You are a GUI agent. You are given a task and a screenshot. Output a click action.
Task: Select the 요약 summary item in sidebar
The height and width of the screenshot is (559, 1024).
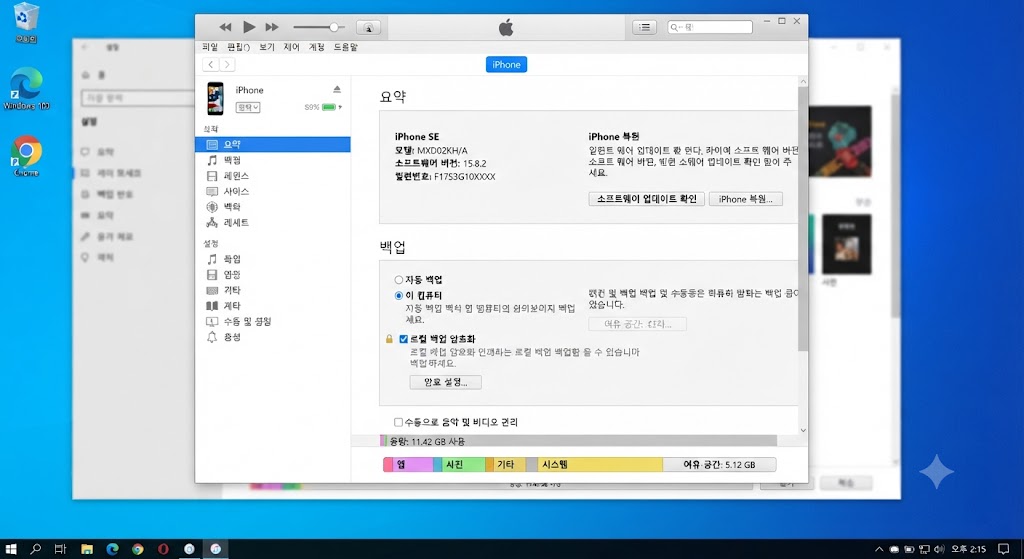pos(273,144)
